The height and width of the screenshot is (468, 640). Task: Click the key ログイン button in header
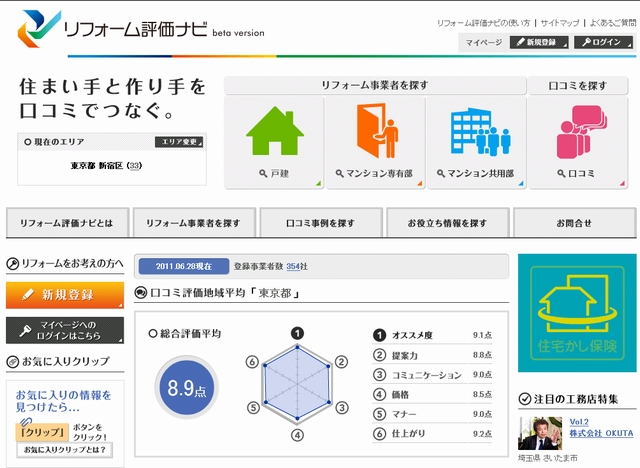(604, 42)
